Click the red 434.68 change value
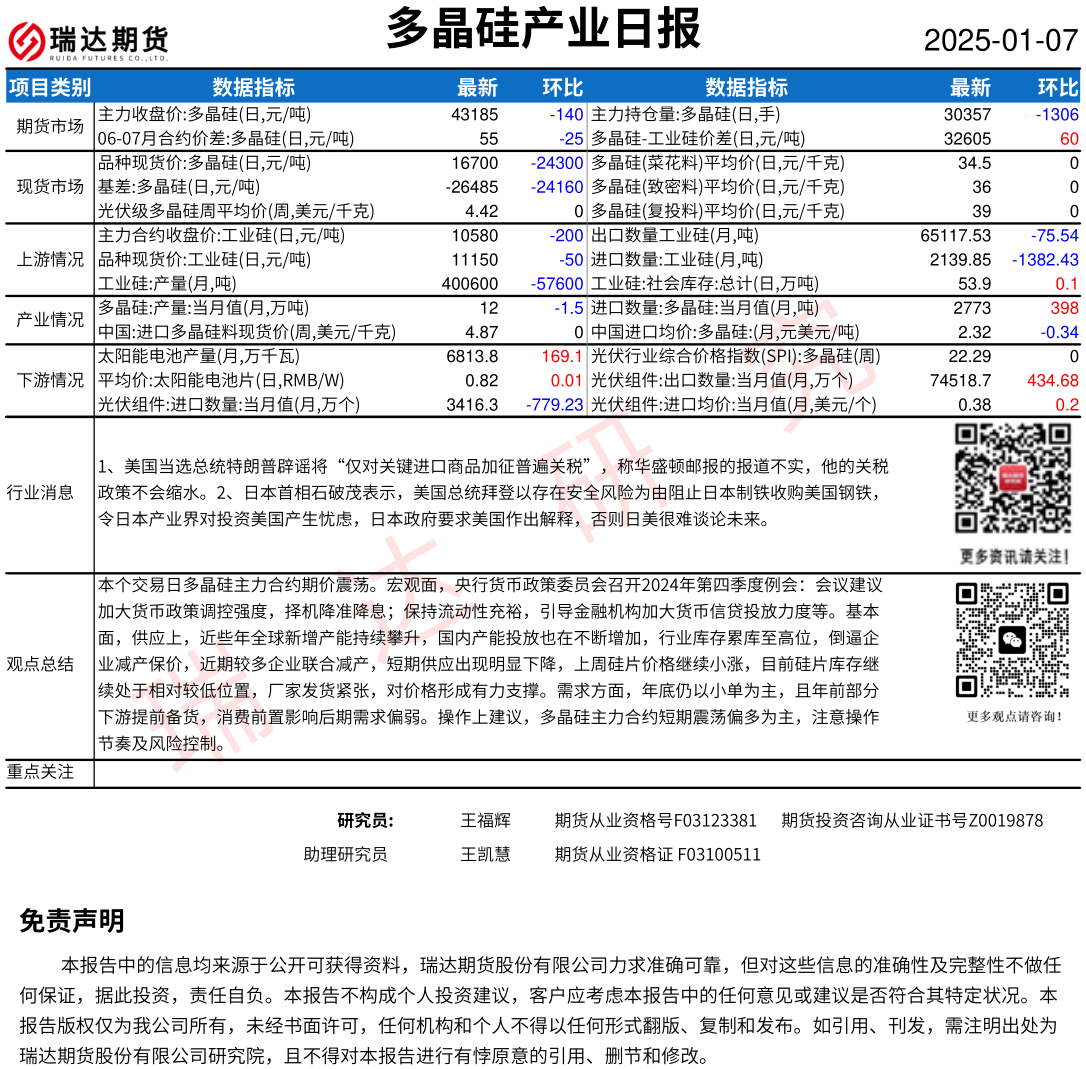This screenshot has height=1069, width=1086. click(1053, 381)
